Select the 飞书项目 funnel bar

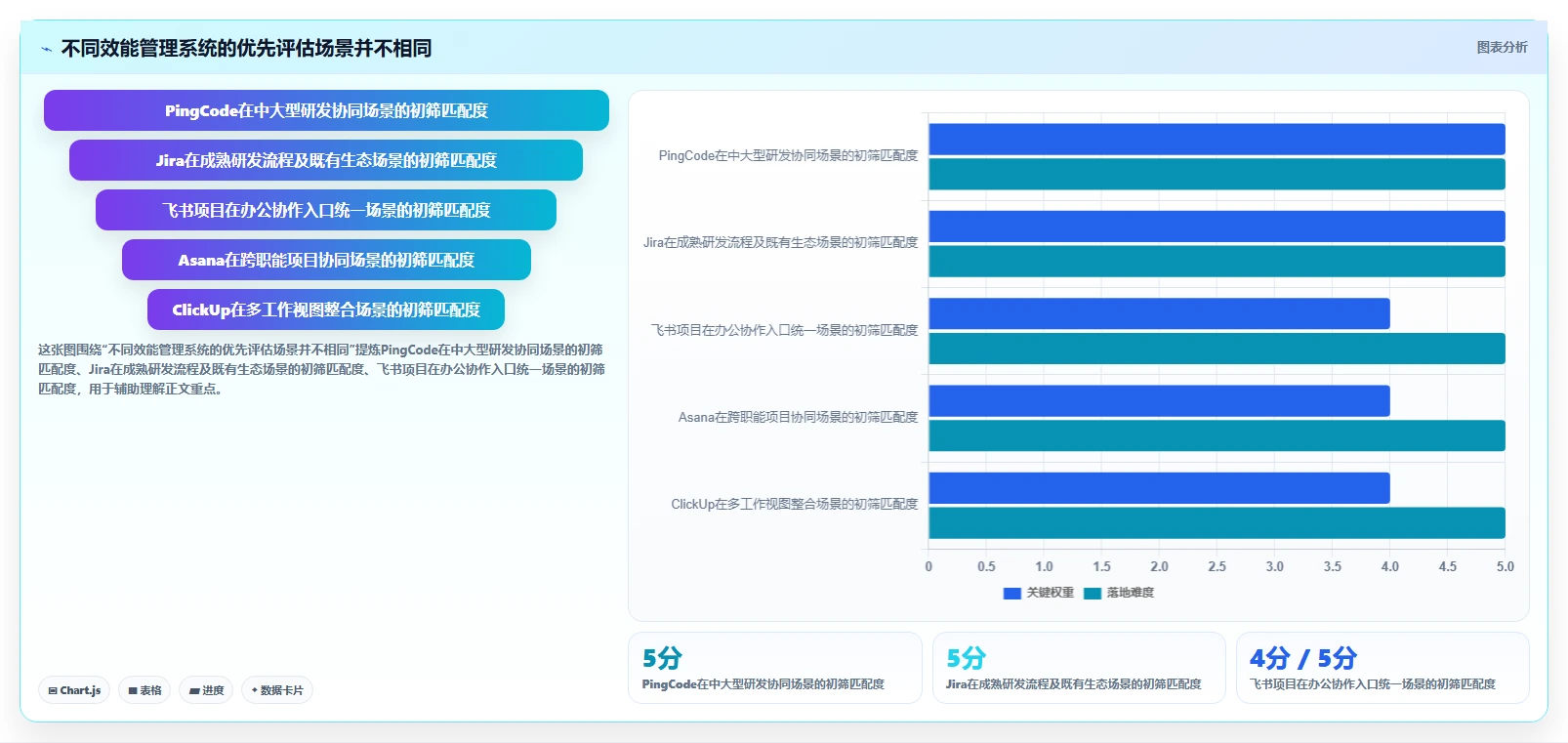pos(326,210)
